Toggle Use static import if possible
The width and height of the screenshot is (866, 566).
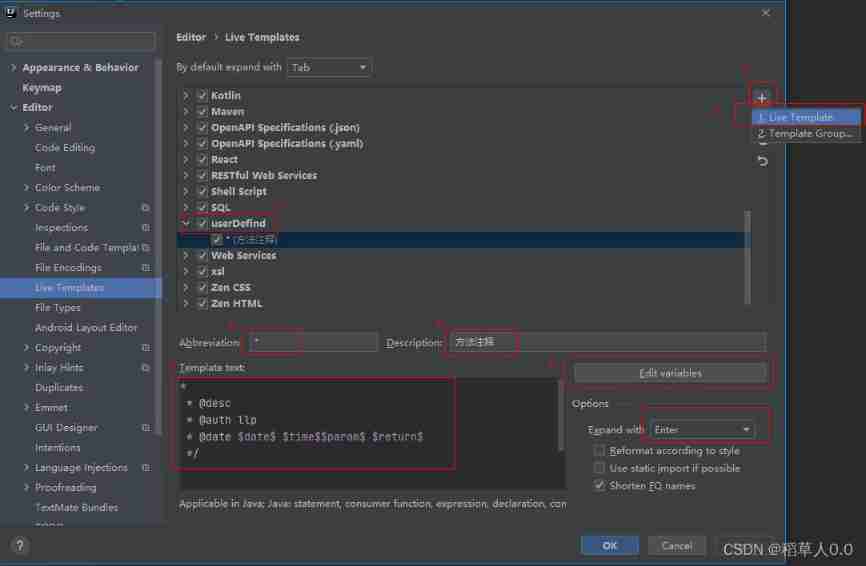(600, 468)
